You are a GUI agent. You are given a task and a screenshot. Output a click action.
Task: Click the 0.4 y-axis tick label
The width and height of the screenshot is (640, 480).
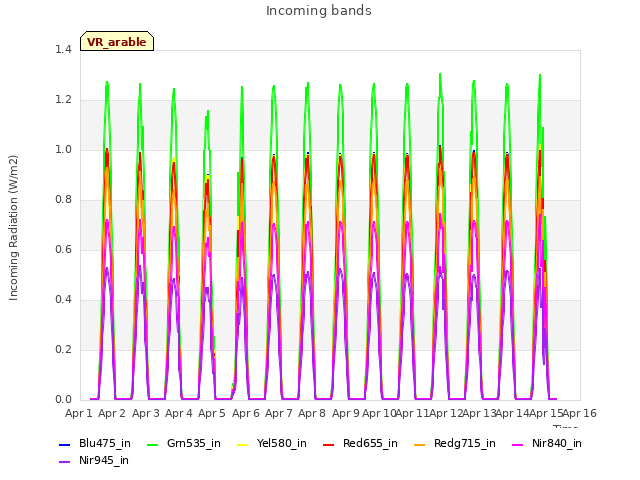point(63,300)
